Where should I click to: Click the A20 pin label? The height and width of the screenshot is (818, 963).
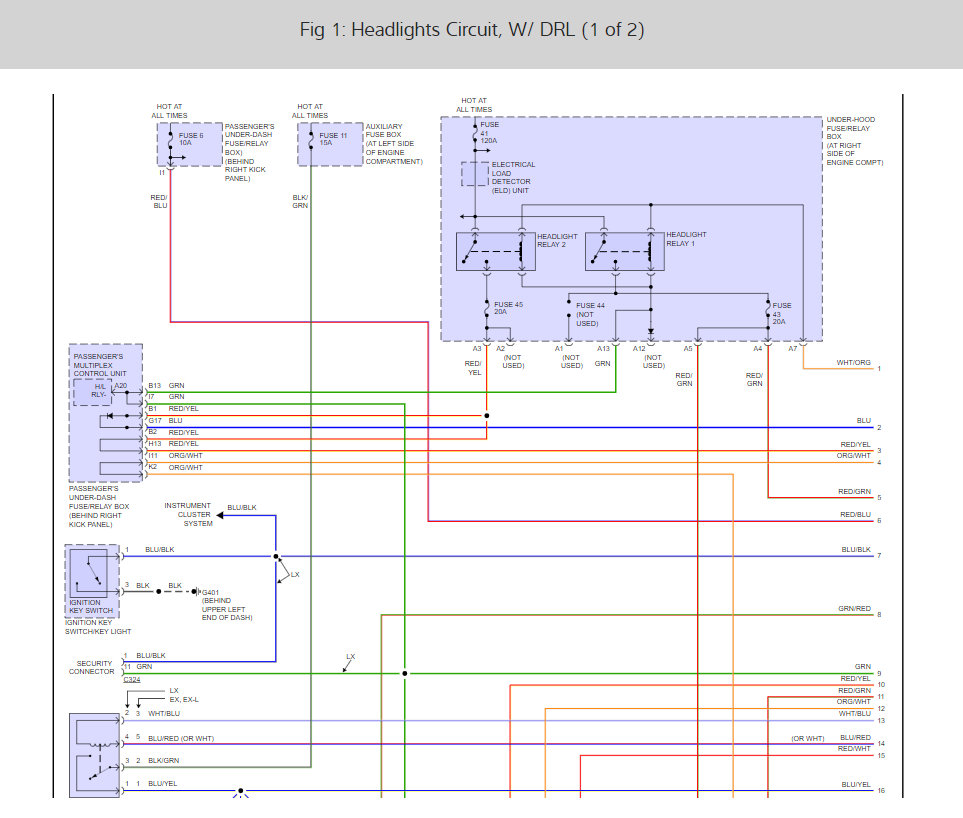coord(120,386)
